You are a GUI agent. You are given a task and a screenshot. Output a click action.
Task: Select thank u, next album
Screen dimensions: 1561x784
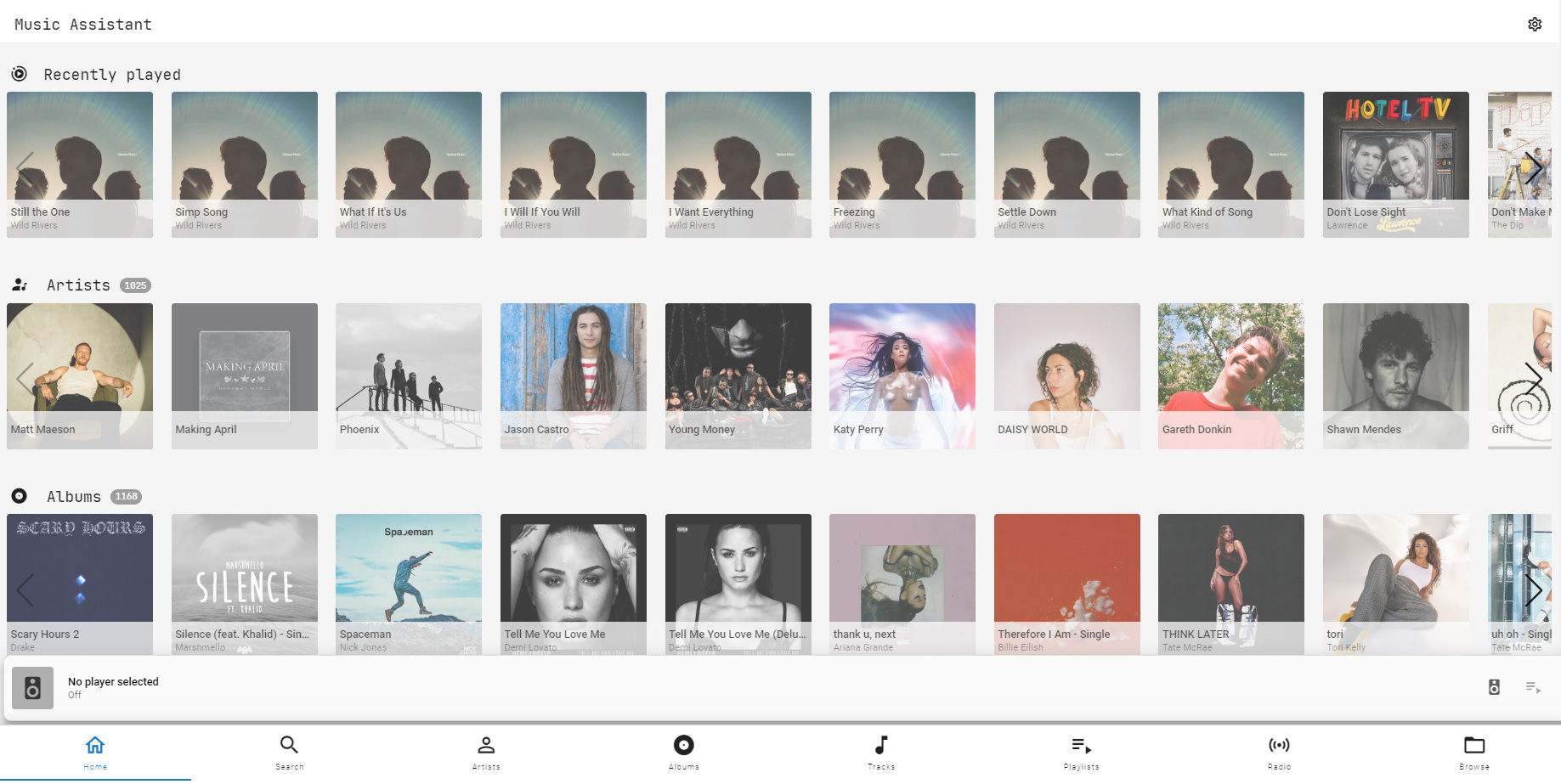click(x=902, y=584)
